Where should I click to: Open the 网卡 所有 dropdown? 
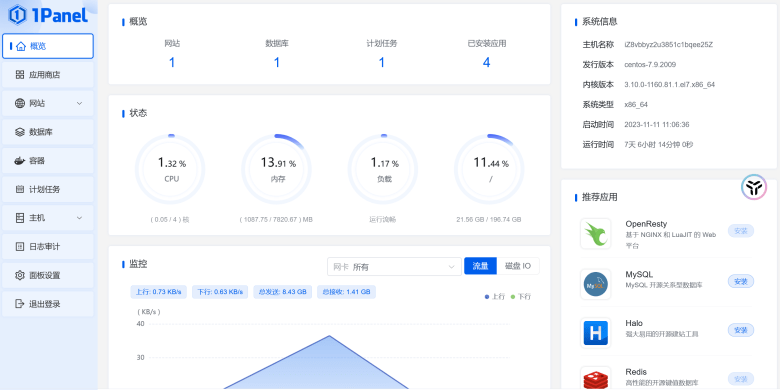[394, 267]
